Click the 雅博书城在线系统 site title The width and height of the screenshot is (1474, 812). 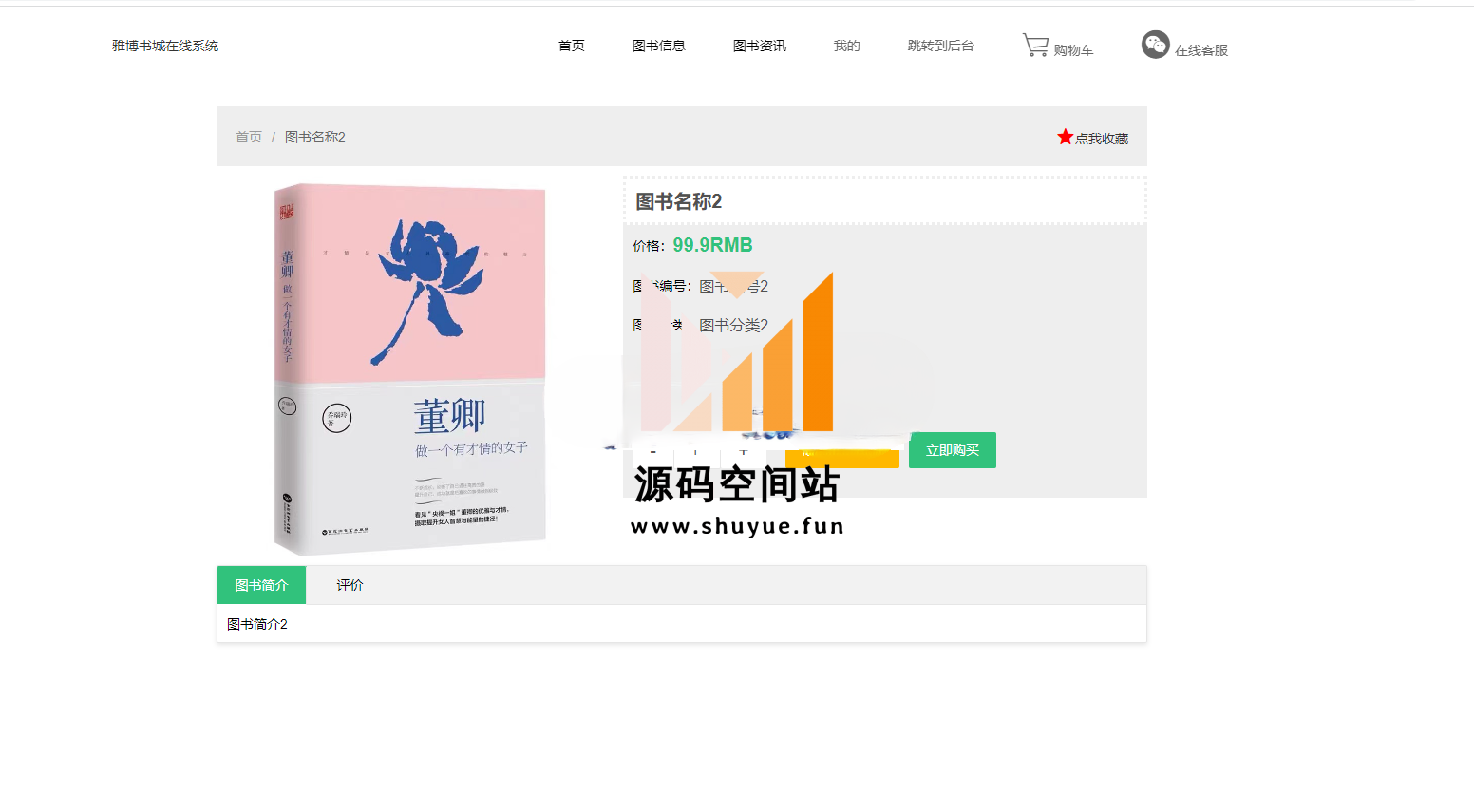pos(165,46)
